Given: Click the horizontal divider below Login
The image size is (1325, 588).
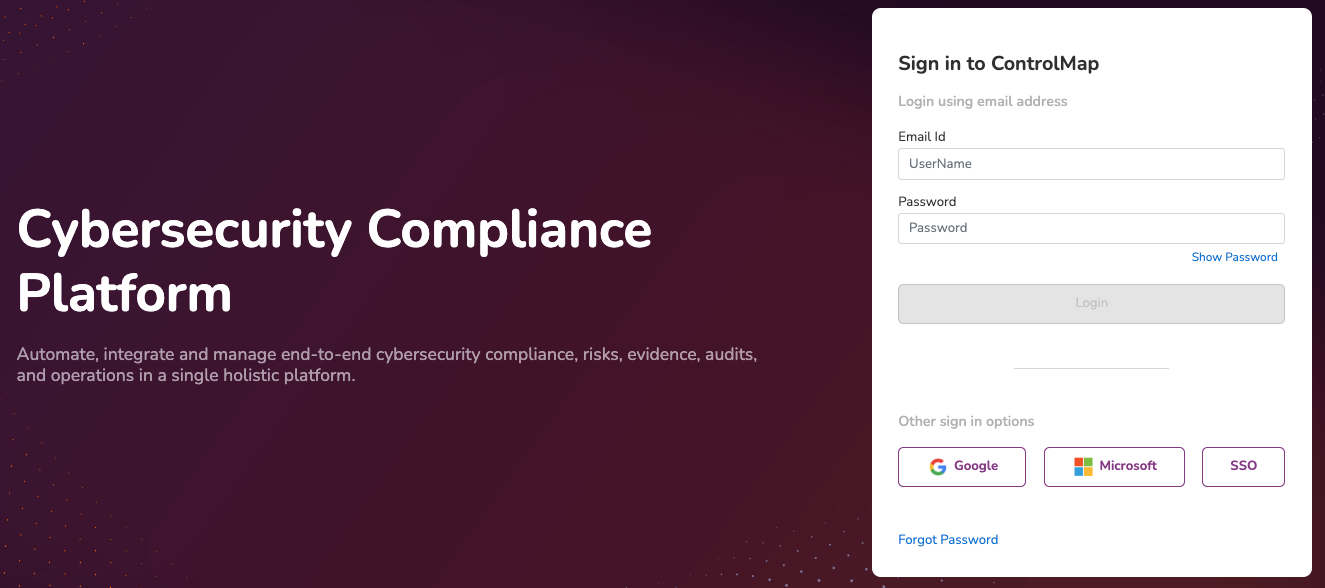Looking at the screenshot, I should (x=1091, y=368).
